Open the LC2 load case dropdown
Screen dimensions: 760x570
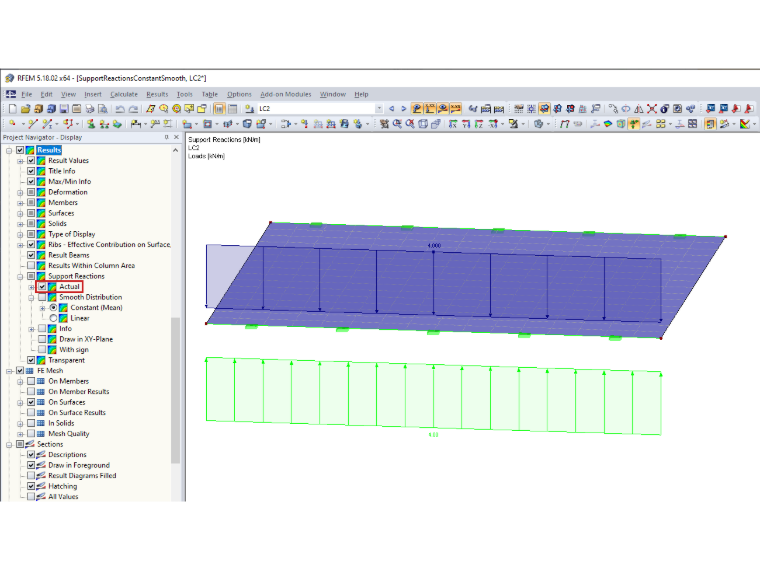coord(379,109)
